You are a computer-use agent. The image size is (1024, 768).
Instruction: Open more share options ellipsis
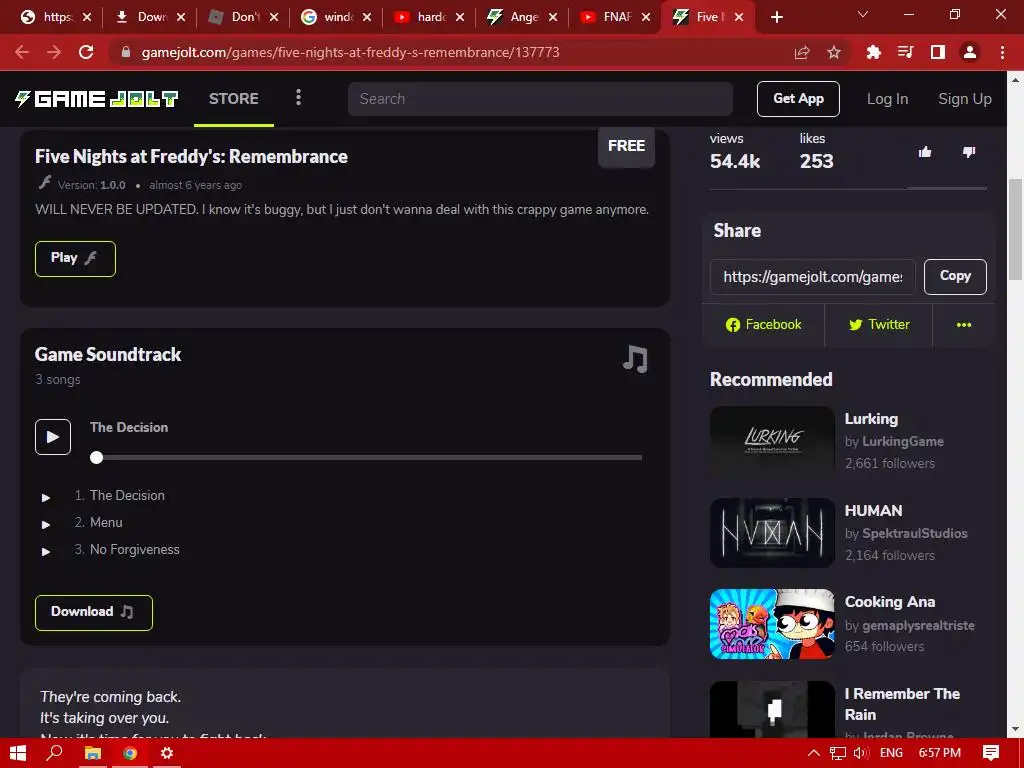pos(963,325)
